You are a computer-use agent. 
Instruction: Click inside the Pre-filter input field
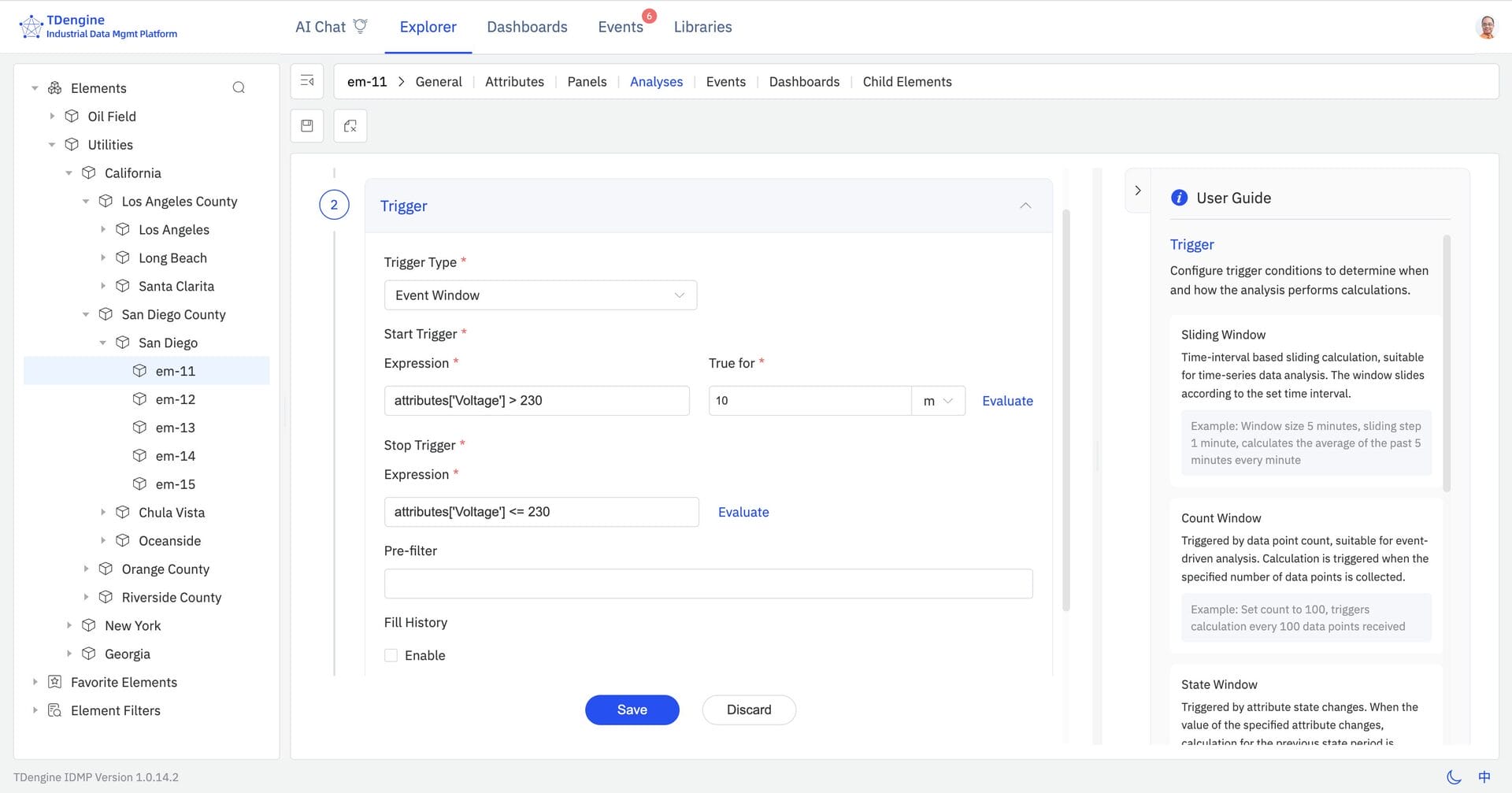pyautogui.click(x=707, y=583)
